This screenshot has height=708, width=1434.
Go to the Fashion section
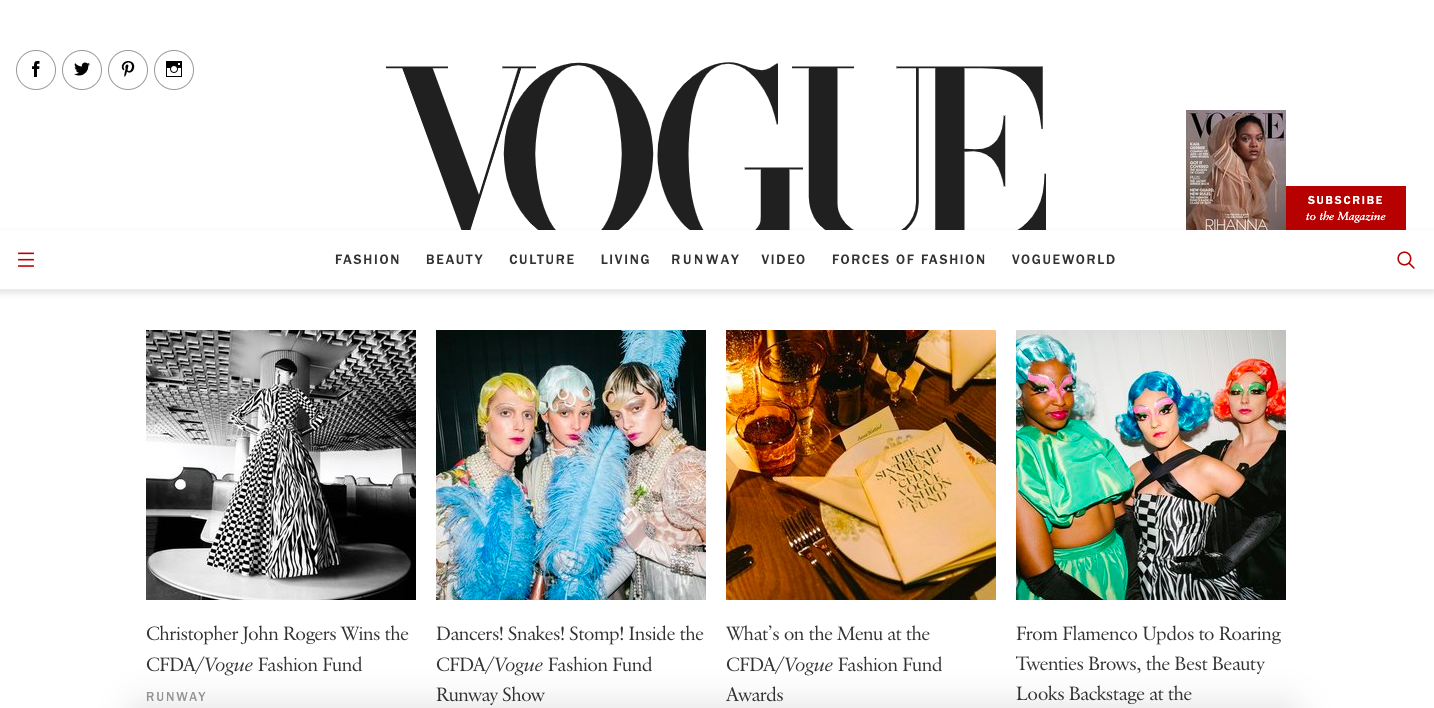pos(368,259)
